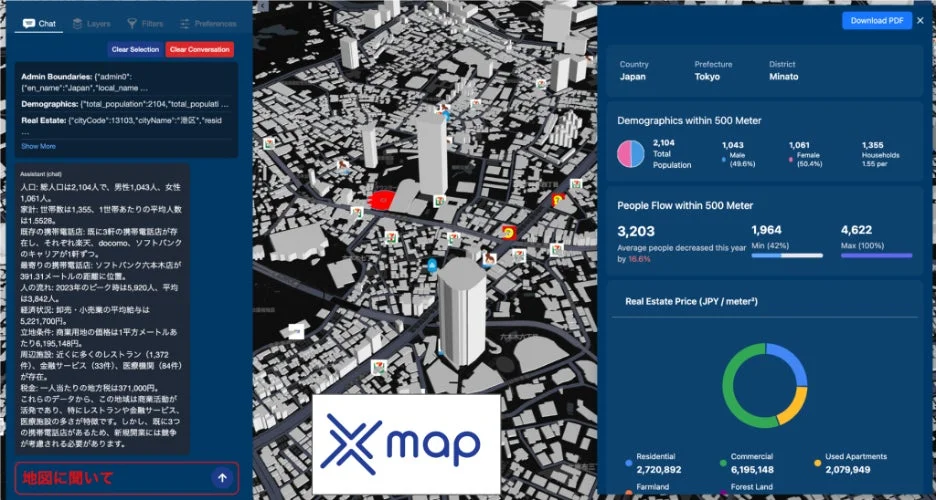The height and width of the screenshot is (500, 936).
Task: Select the Residential legend dot
Action: [628, 463]
